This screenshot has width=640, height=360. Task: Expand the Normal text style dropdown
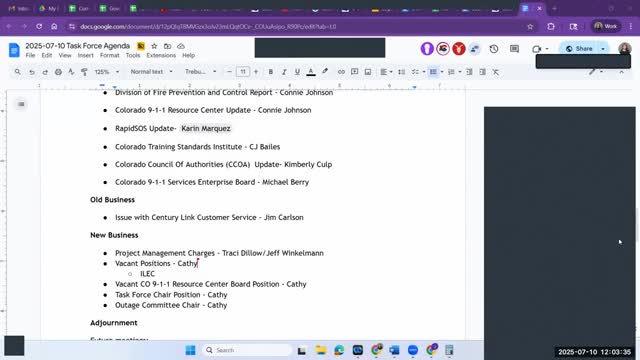click(x=151, y=72)
